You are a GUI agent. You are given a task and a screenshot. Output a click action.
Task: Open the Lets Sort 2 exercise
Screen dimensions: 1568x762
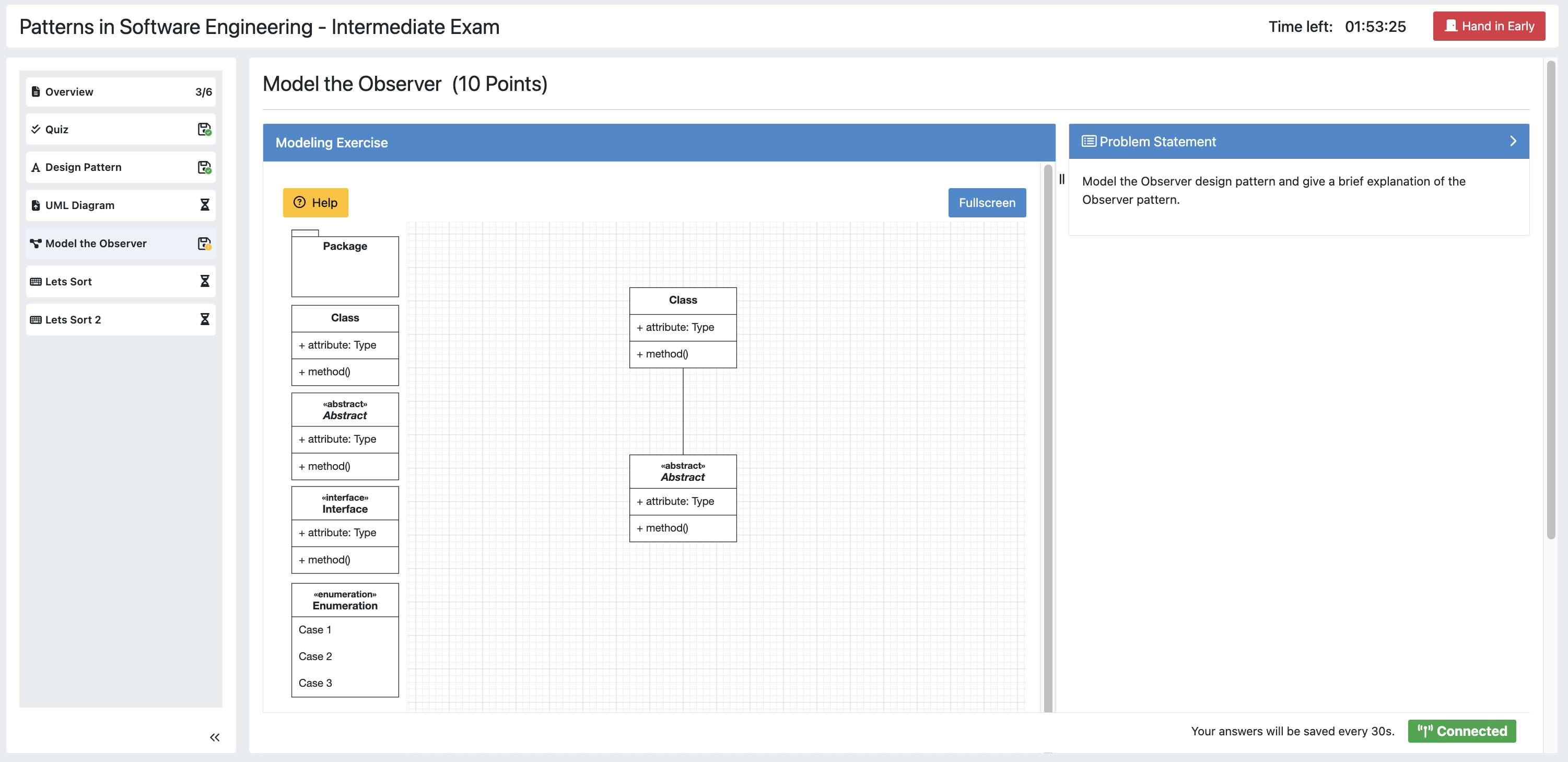pyautogui.click(x=121, y=320)
